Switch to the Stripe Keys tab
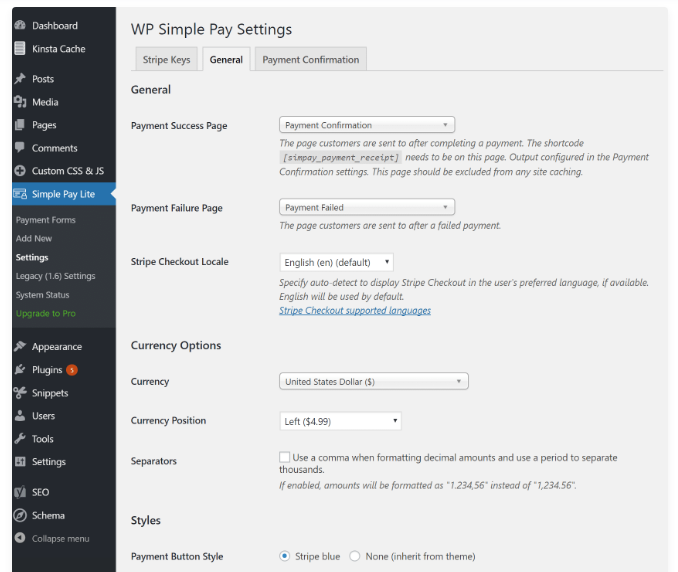 tap(166, 59)
